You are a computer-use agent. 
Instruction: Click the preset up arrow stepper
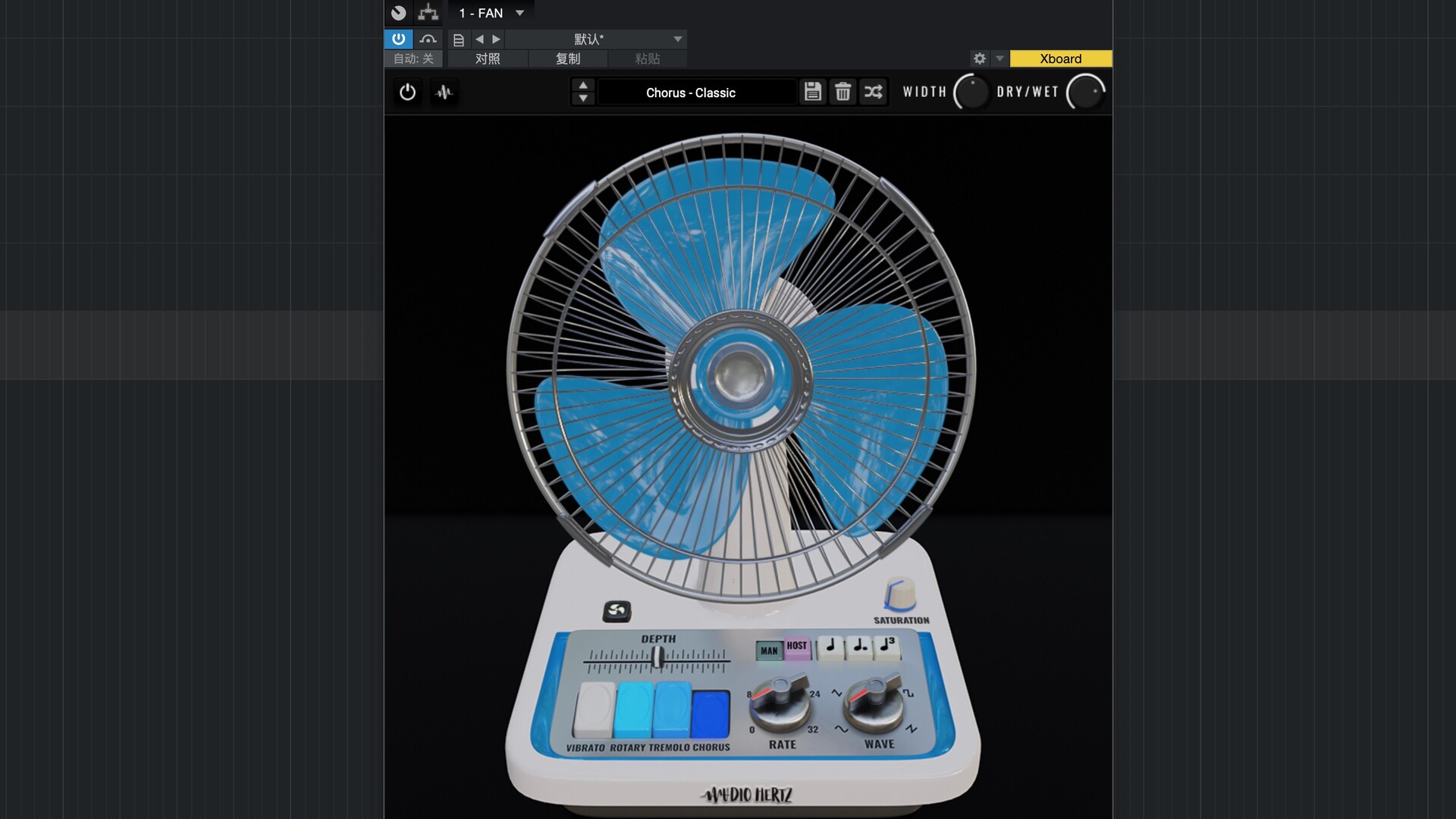pyautogui.click(x=583, y=85)
